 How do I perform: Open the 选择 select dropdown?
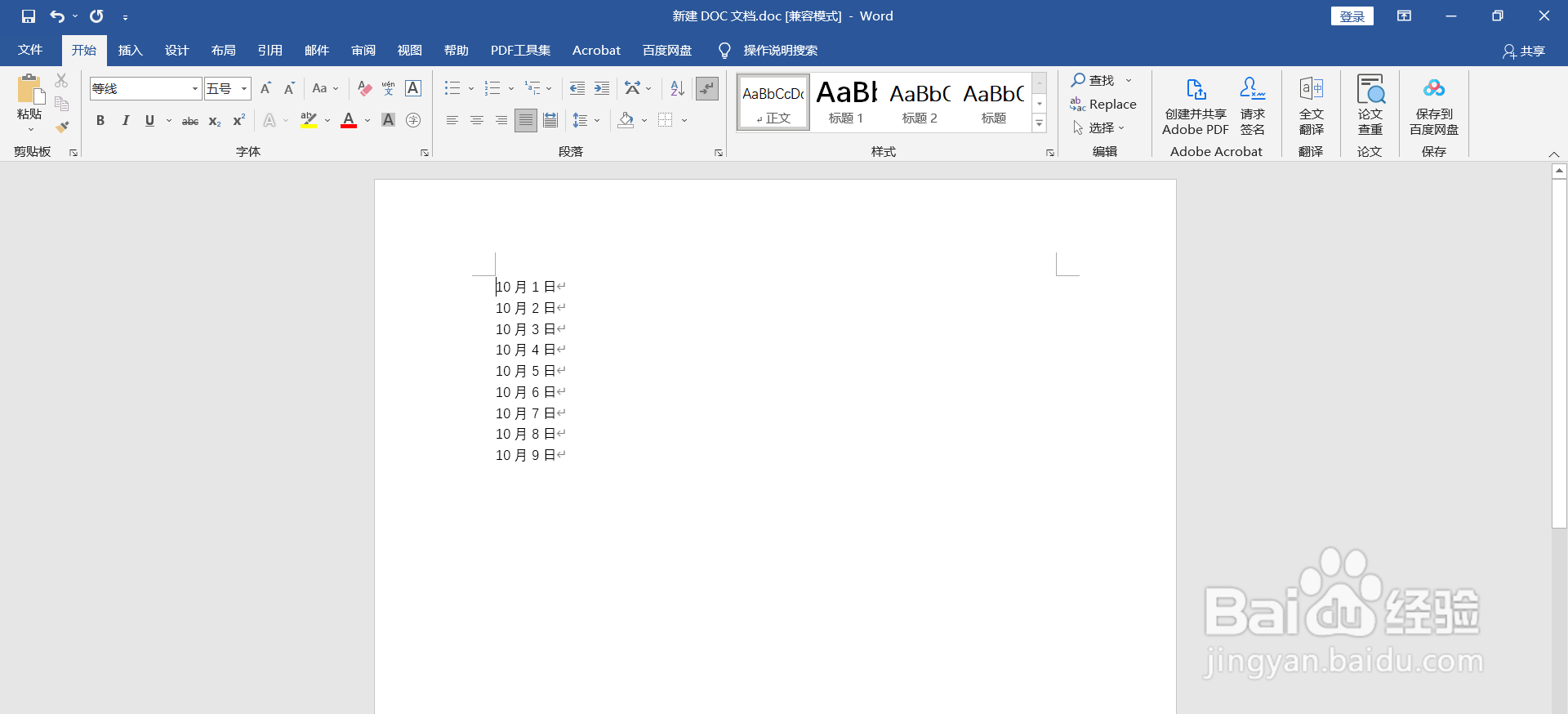tap(1098, 128)
